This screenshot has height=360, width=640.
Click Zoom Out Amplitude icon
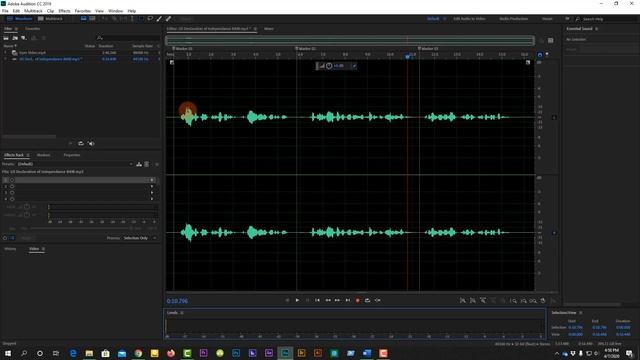pyautogui.click(x=473, y=301)
